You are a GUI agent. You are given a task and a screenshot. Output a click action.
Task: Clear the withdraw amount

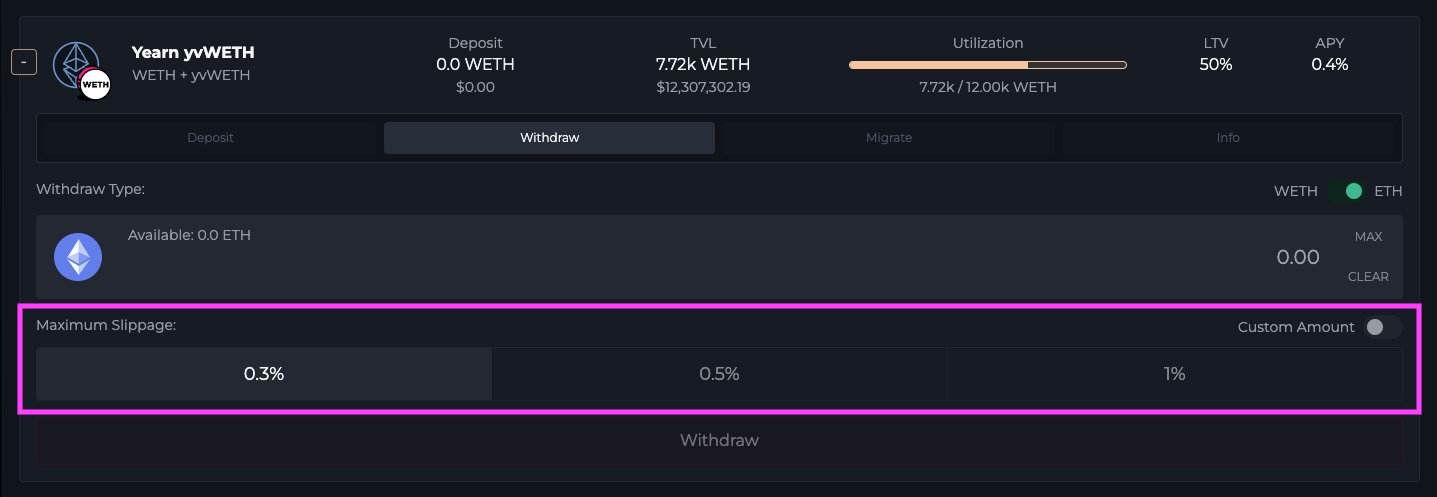(x=1368, y=277)
